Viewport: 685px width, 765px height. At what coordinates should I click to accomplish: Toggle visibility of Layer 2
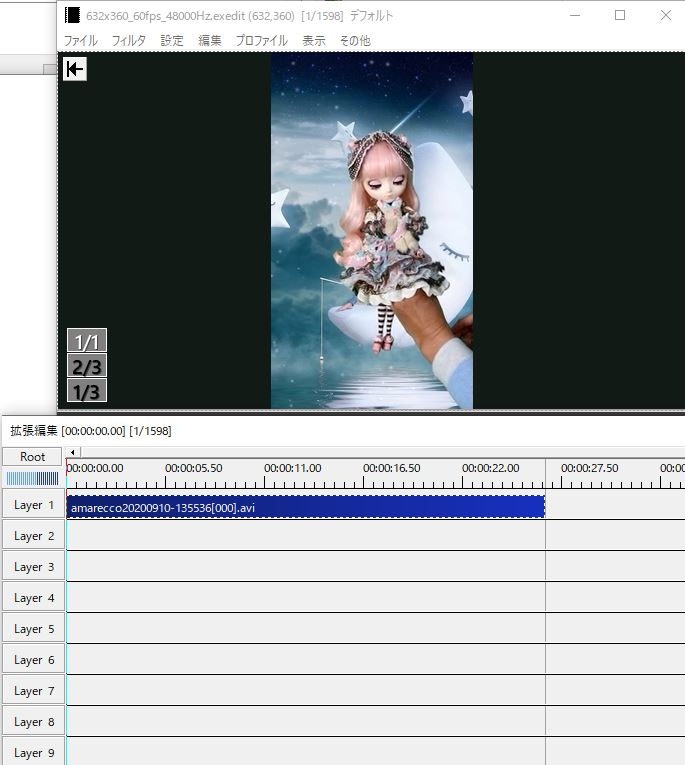coord(34,536)
